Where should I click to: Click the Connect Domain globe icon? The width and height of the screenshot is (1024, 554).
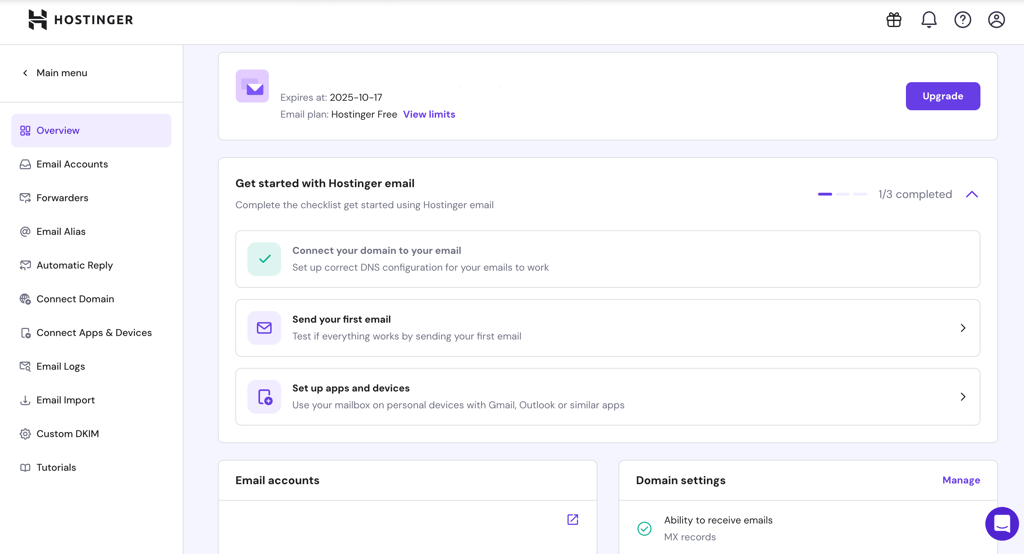click(25, 299)
